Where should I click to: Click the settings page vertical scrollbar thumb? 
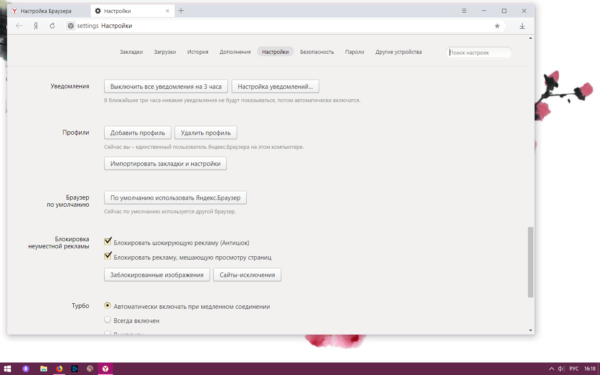530,262
